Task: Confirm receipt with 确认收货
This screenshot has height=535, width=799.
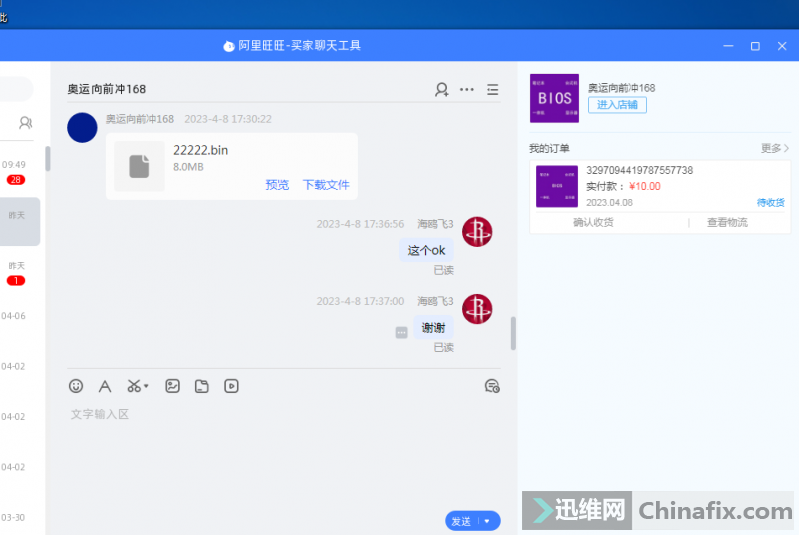Action: pyautogui.click(x=594, y=222)
